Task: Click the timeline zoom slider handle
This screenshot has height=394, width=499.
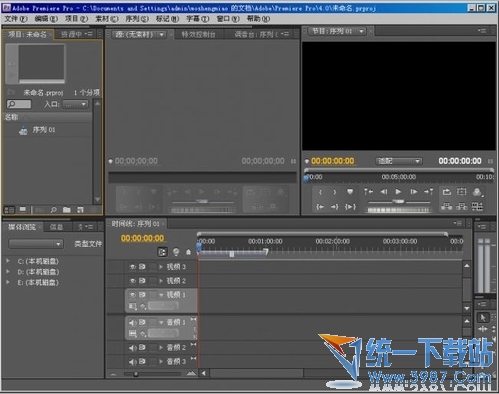Action: [x=136, y=374]
